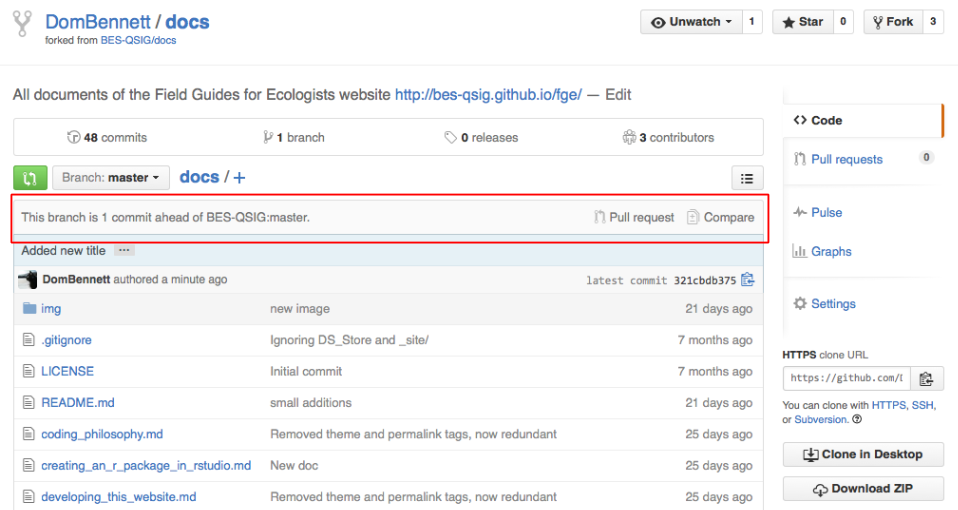Viewport: 958px width, 510px height.
Task: Open developing_this_website.md file
Action: (119, 497)
